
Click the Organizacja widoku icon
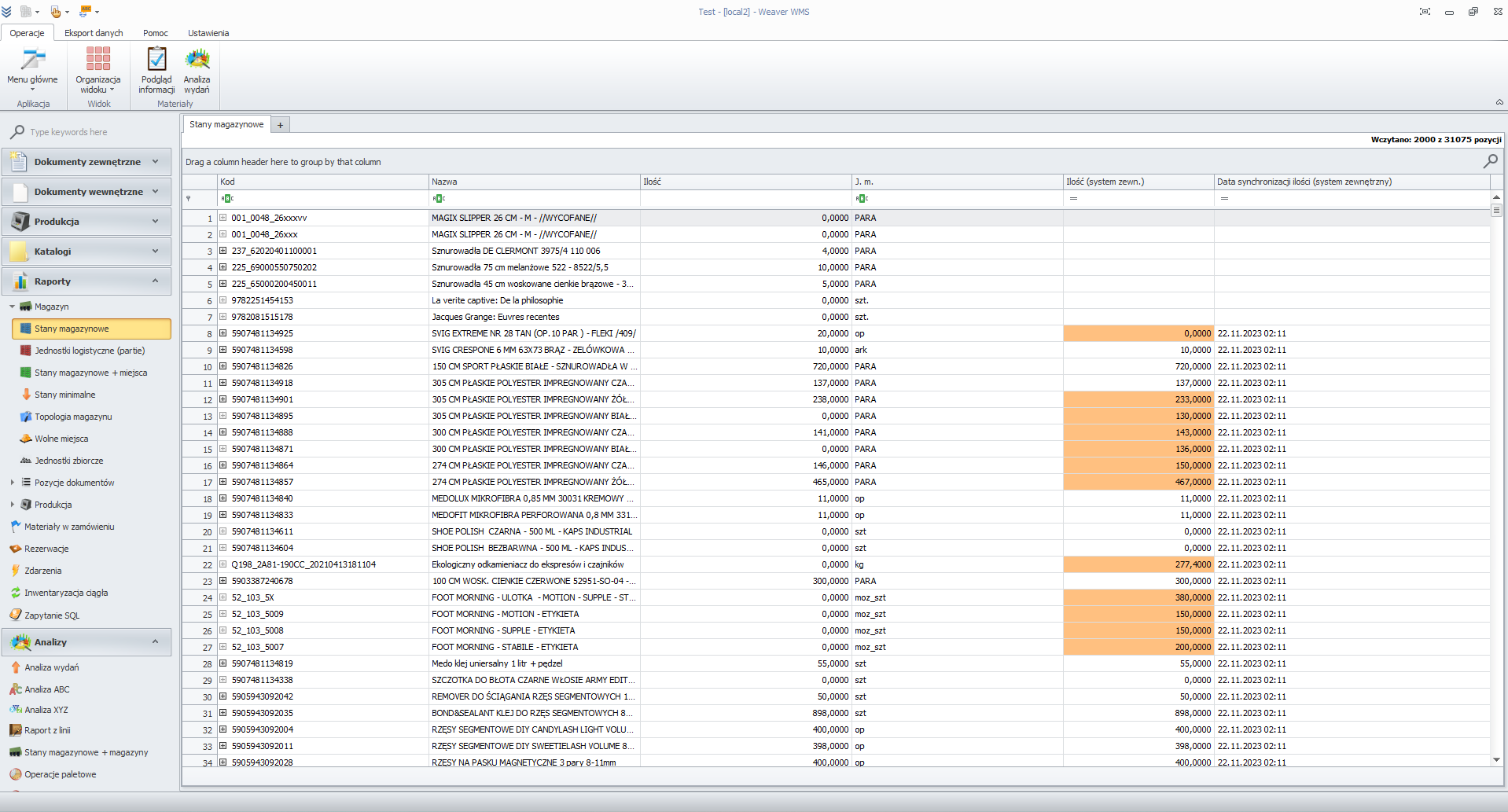98,61
